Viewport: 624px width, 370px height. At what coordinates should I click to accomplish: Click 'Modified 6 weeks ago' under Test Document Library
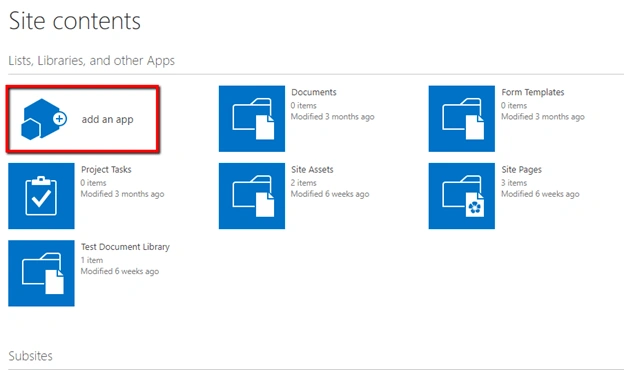point(120,271)
